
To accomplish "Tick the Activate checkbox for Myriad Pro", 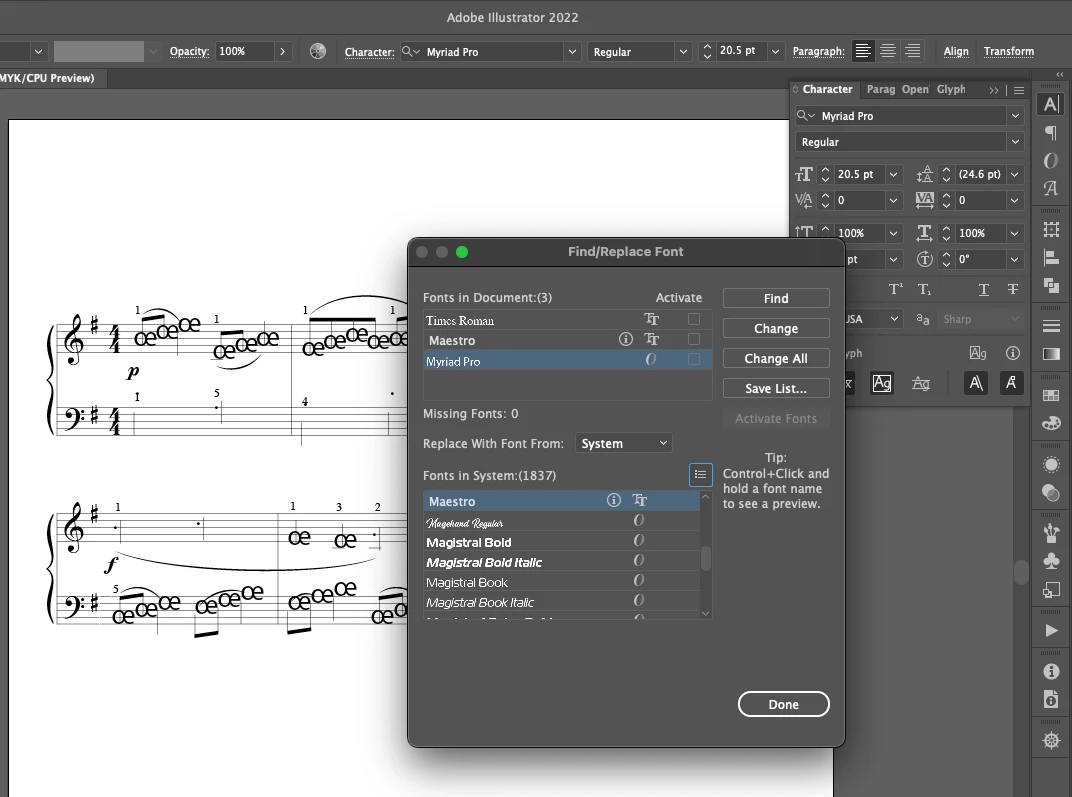I will pos(694,359).
